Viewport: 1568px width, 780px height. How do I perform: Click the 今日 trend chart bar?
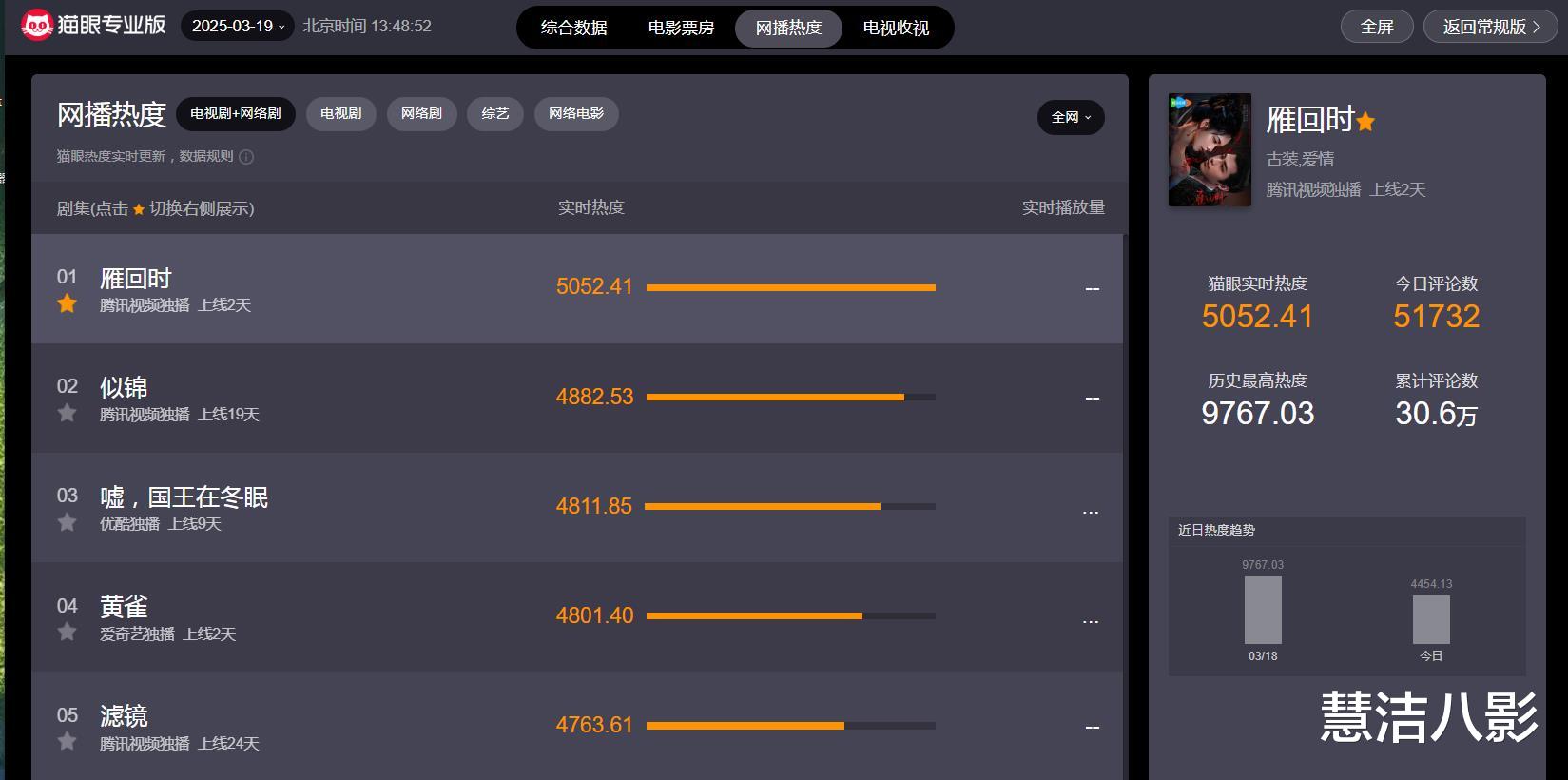1431,619
